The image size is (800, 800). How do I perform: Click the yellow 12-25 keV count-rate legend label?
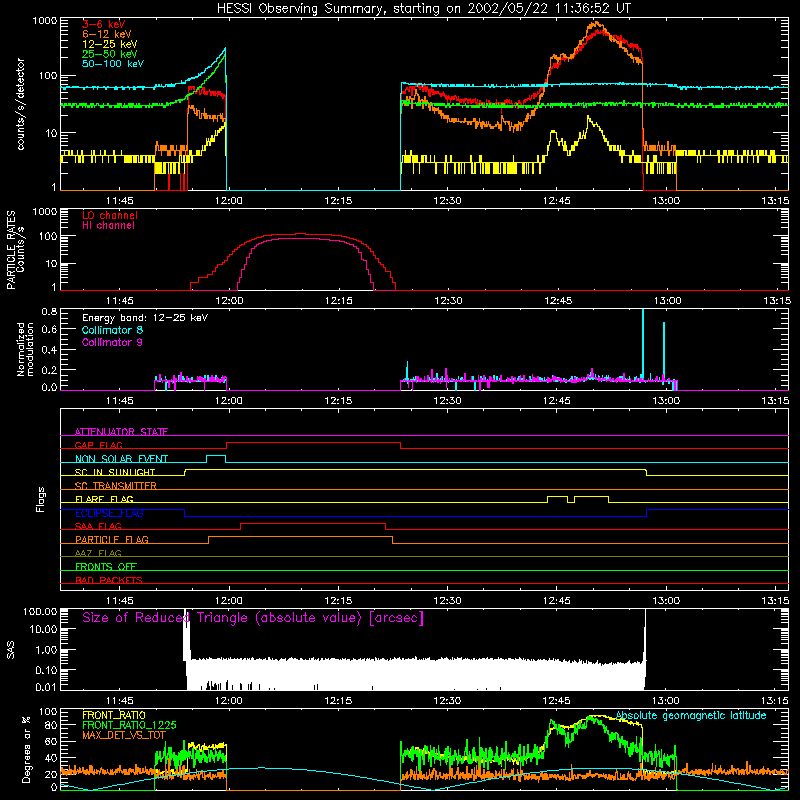tap(110, 44)
